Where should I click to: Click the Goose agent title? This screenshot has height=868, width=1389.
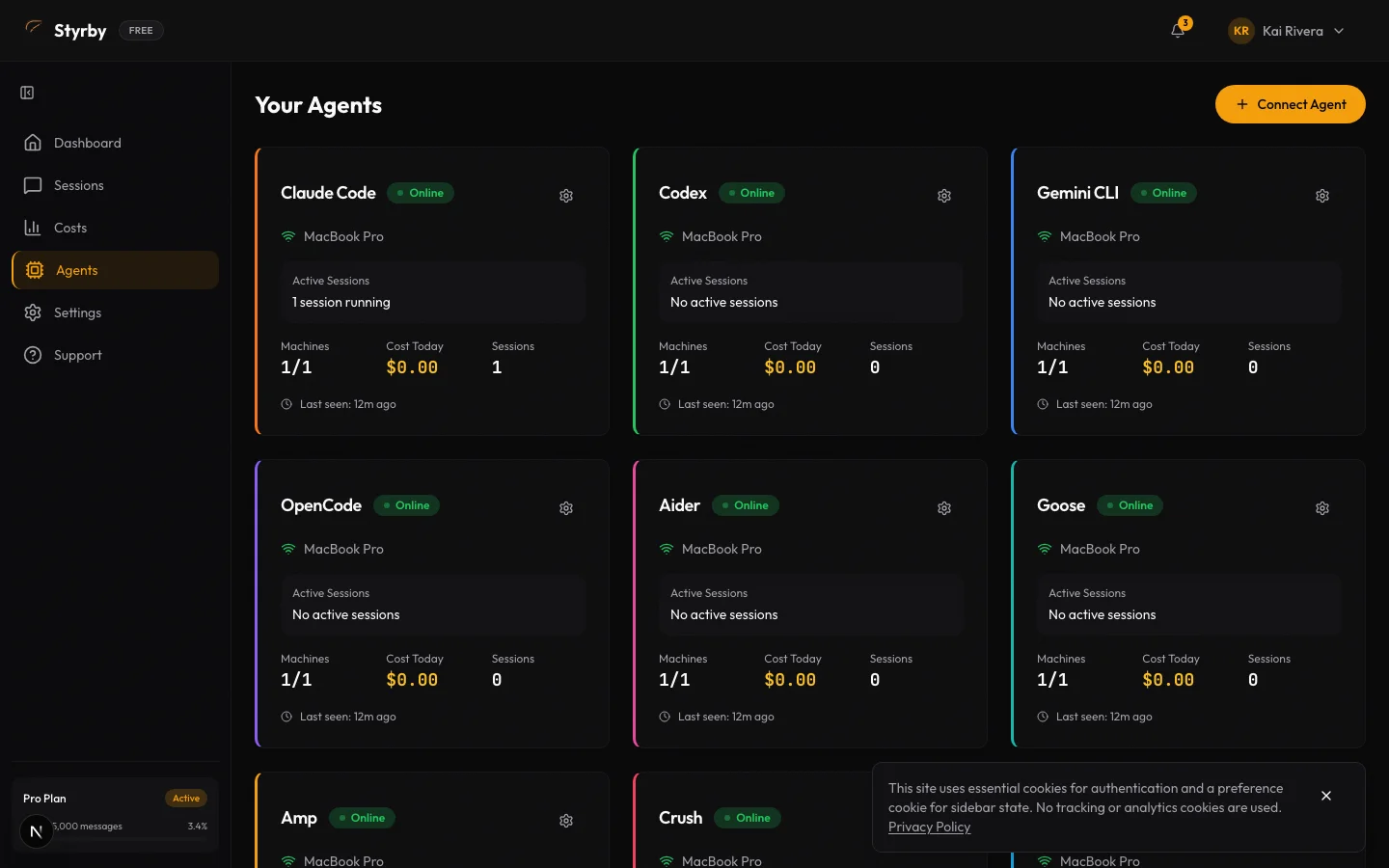click(1061, 505)
